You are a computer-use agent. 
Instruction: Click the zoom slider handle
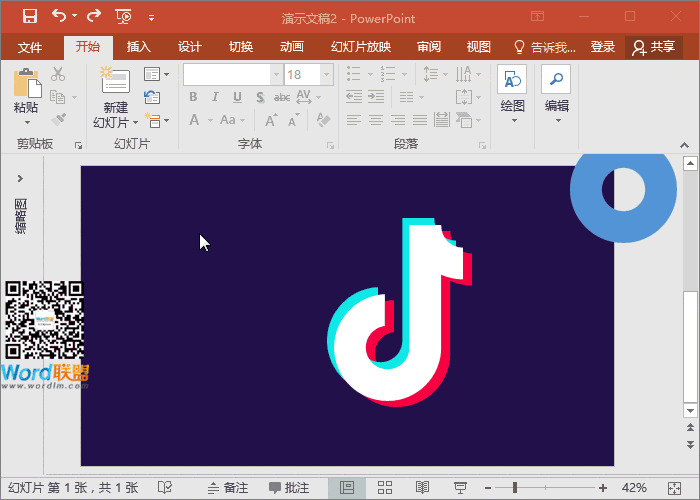pos(515,488)
